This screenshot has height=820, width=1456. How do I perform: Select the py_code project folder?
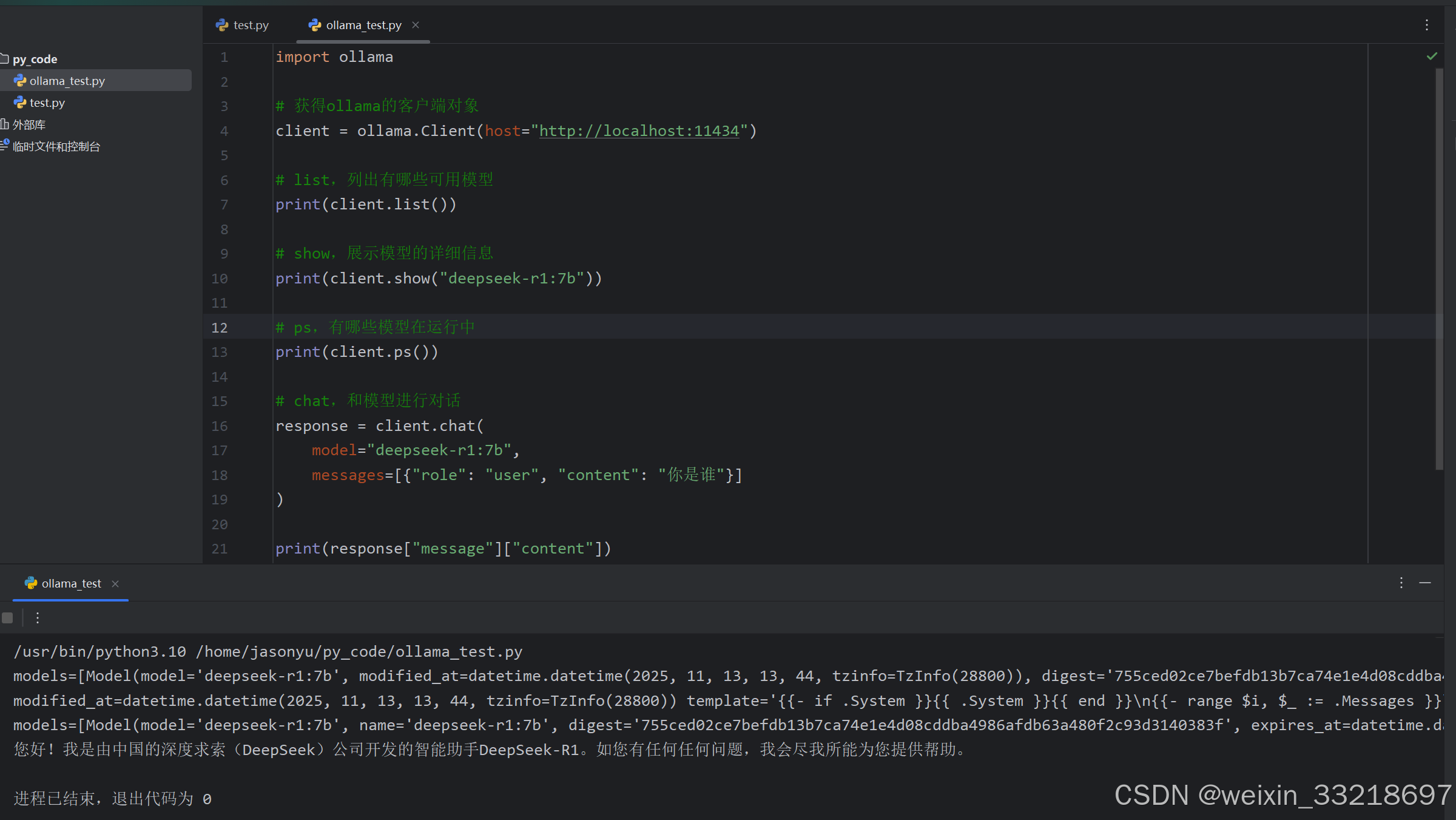pos(35,59)
